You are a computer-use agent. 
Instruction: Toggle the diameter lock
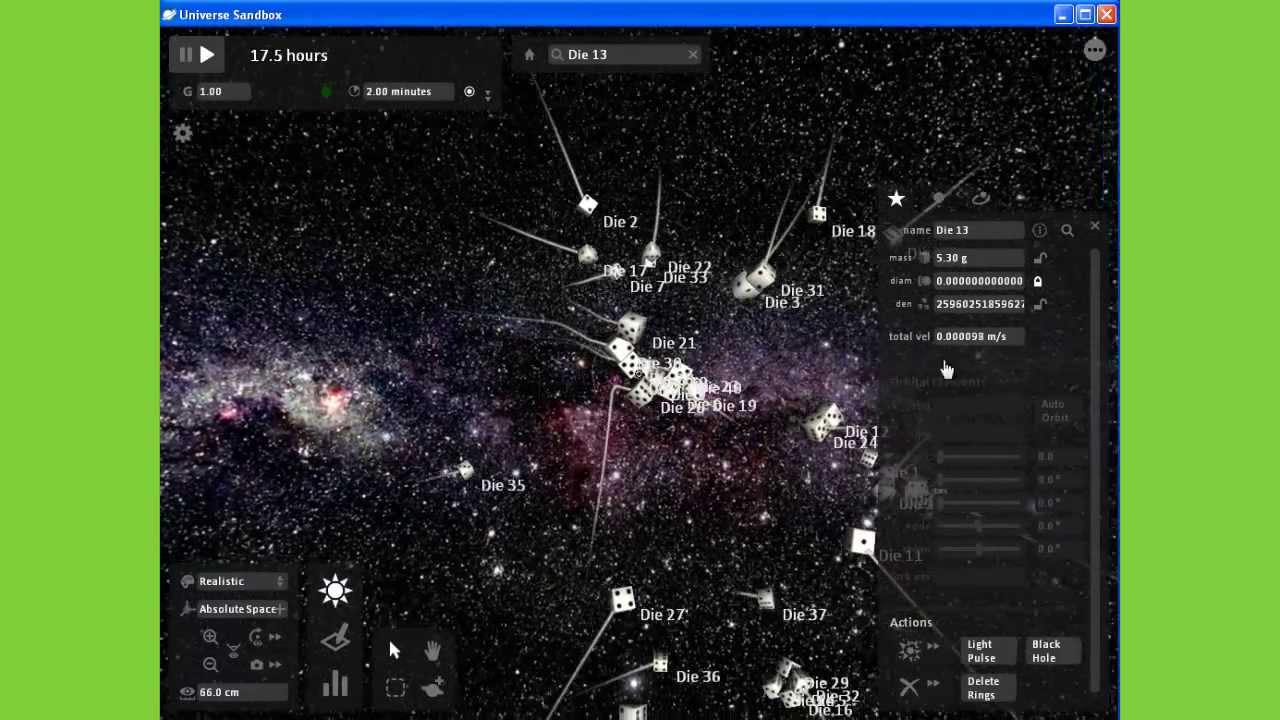click(1038, 281)
